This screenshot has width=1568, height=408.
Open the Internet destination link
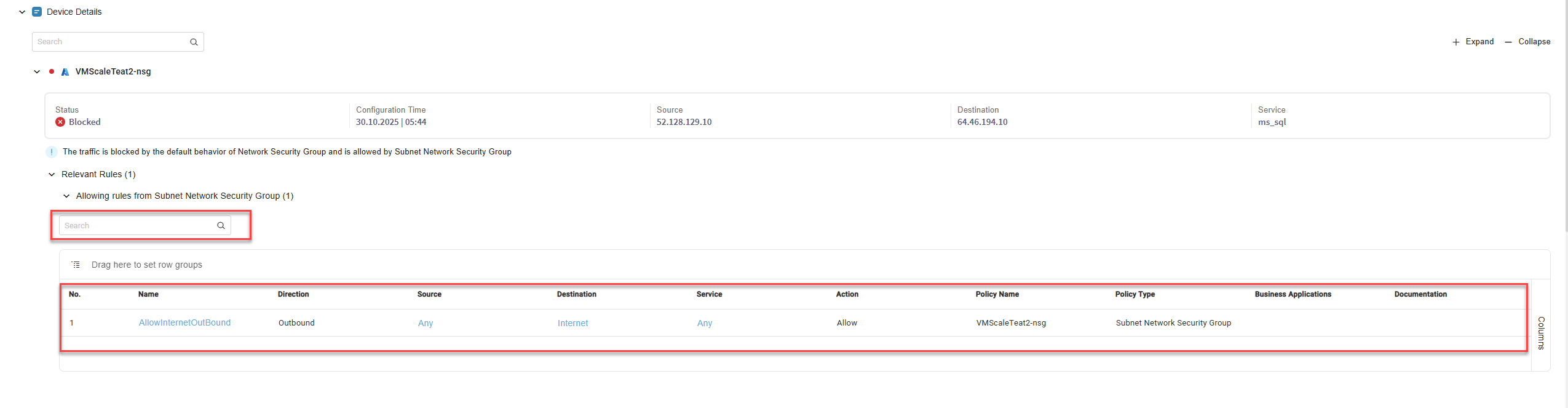pyautogui.click(x=572, y=323)
